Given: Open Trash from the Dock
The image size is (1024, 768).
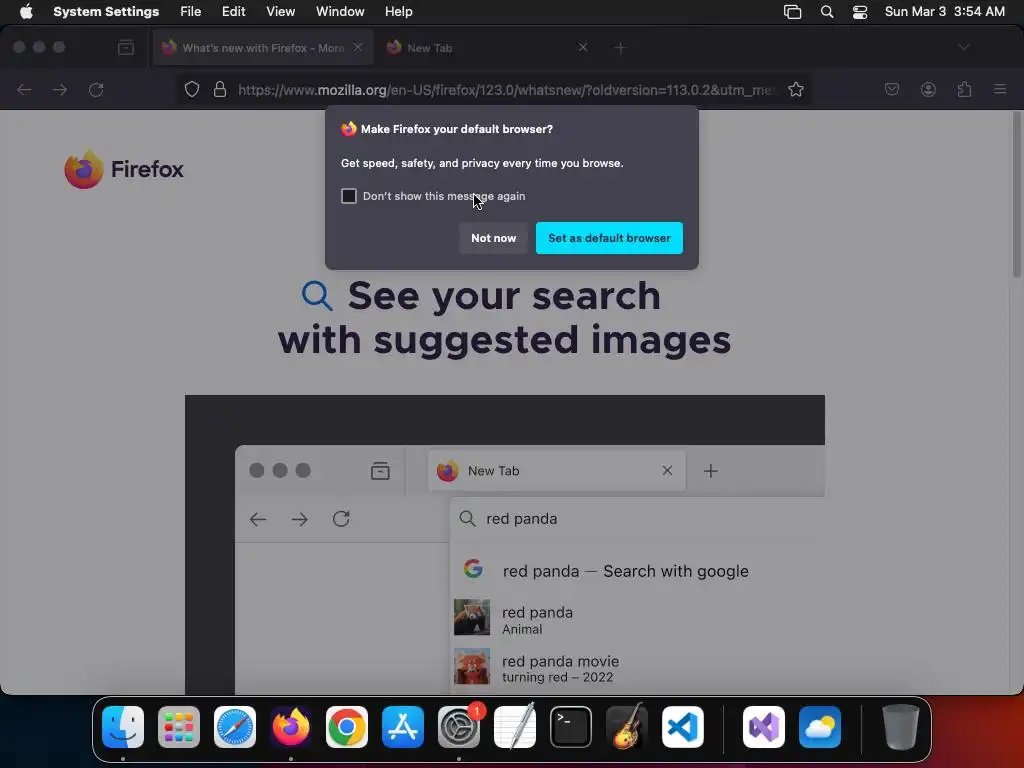Looking at the screenshot, I should click(901, 727).
